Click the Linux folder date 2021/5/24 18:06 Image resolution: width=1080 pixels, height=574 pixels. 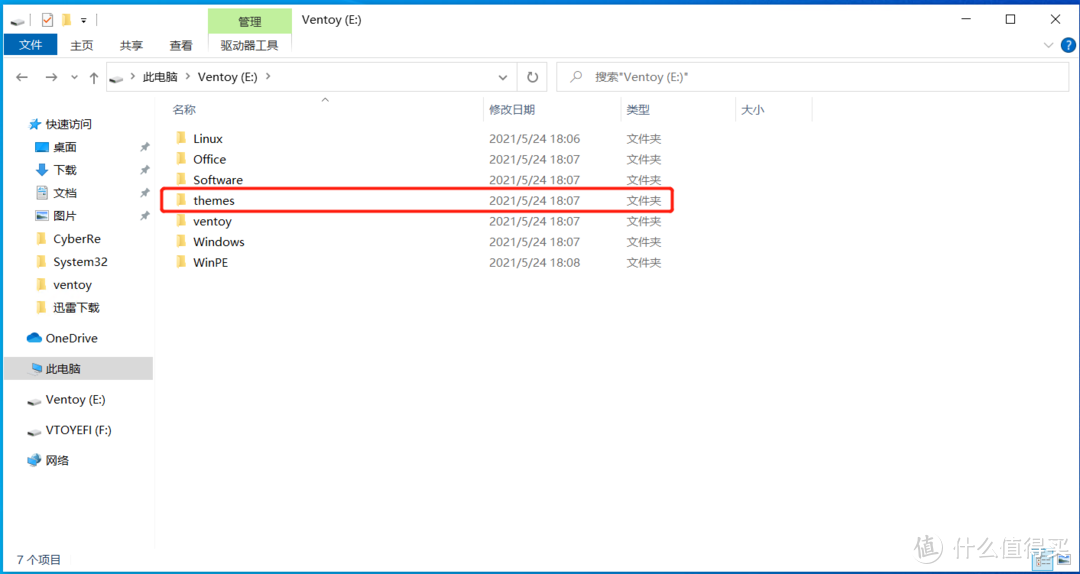click(534, 139)
